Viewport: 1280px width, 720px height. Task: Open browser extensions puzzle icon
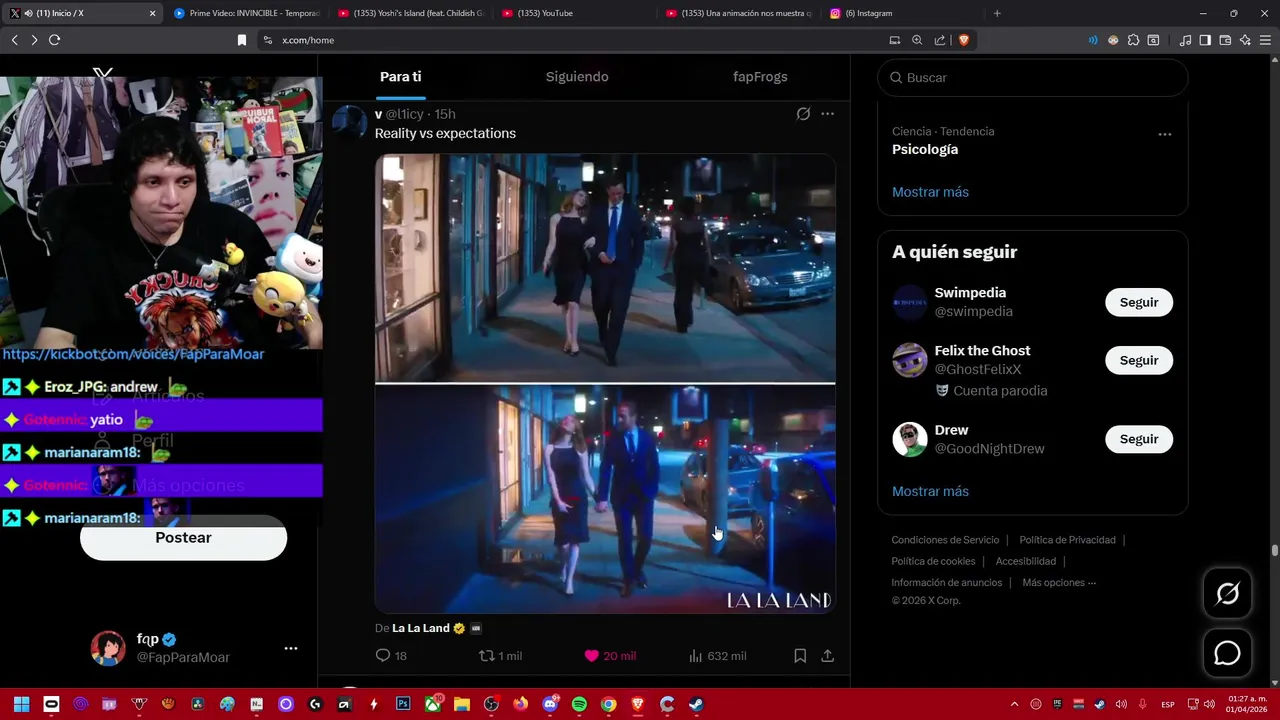(x=1133, y=40)
